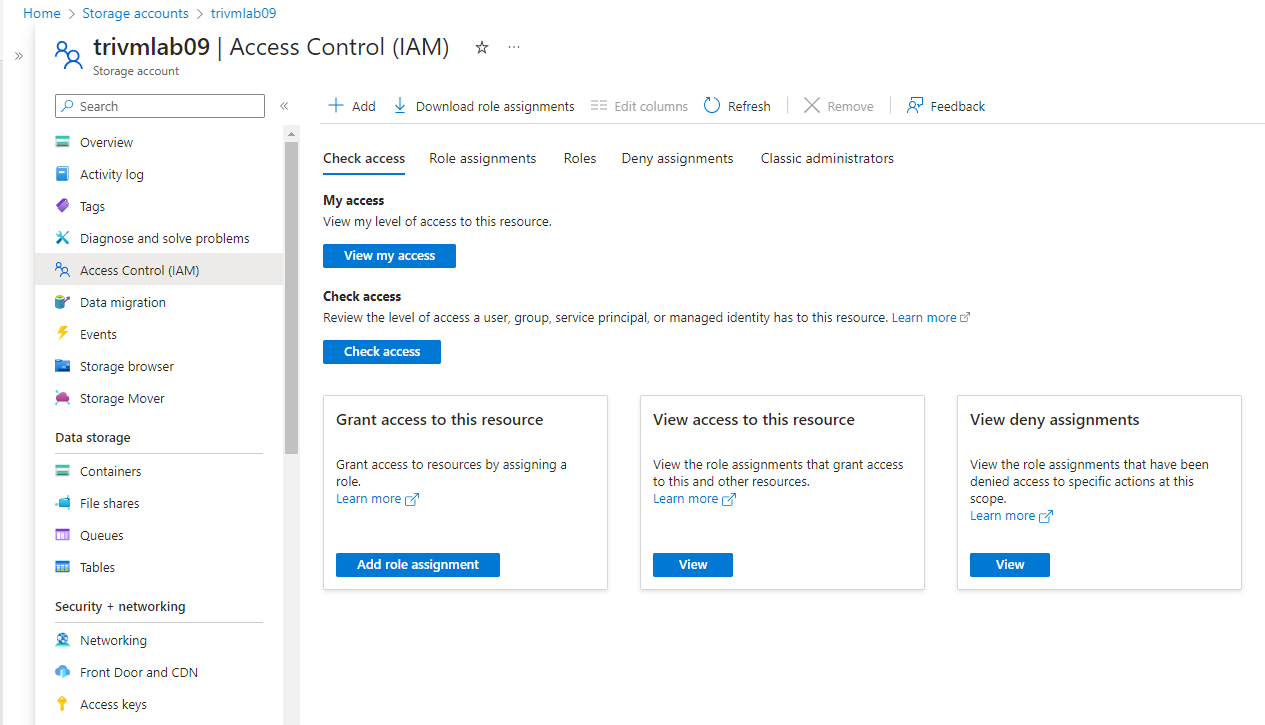Collapse the sidebar menu with double chevron
Viewport: 1265px width, 725px height.
(x=284, y=106)
